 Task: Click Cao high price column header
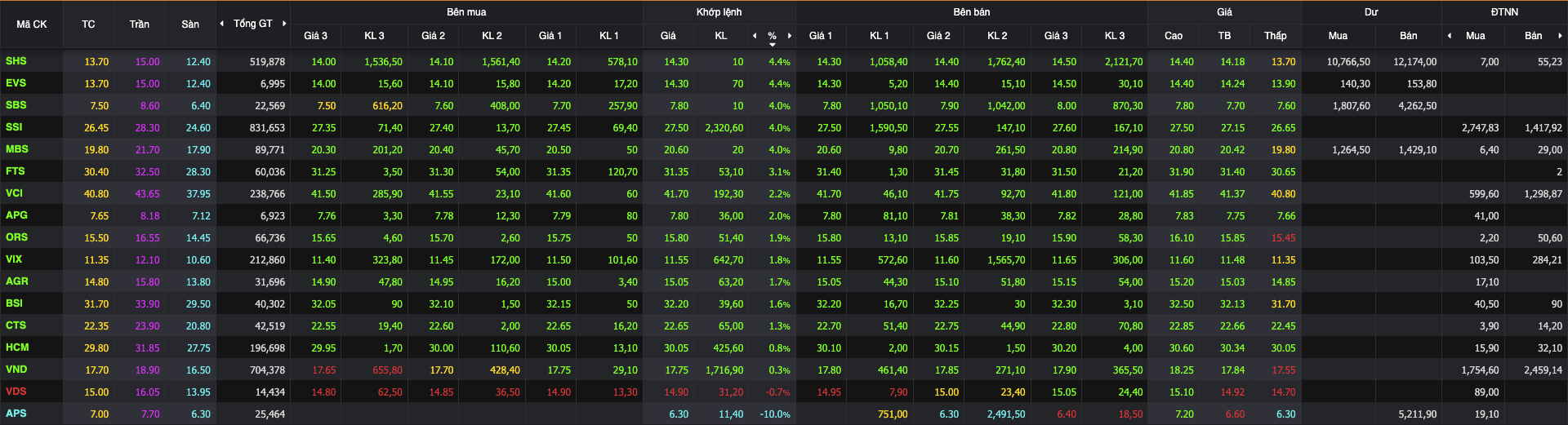1174,36
